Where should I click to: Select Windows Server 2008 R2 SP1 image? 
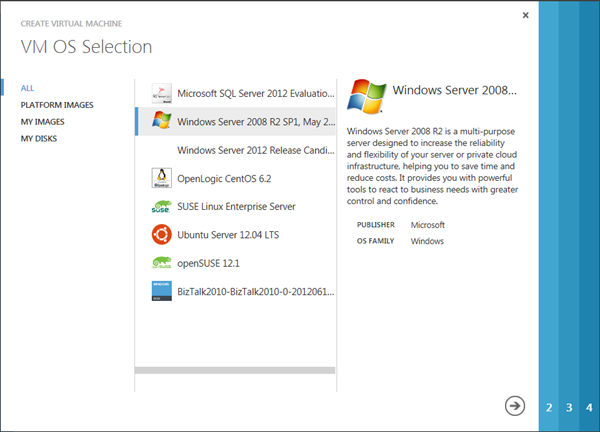coord(236,121)
